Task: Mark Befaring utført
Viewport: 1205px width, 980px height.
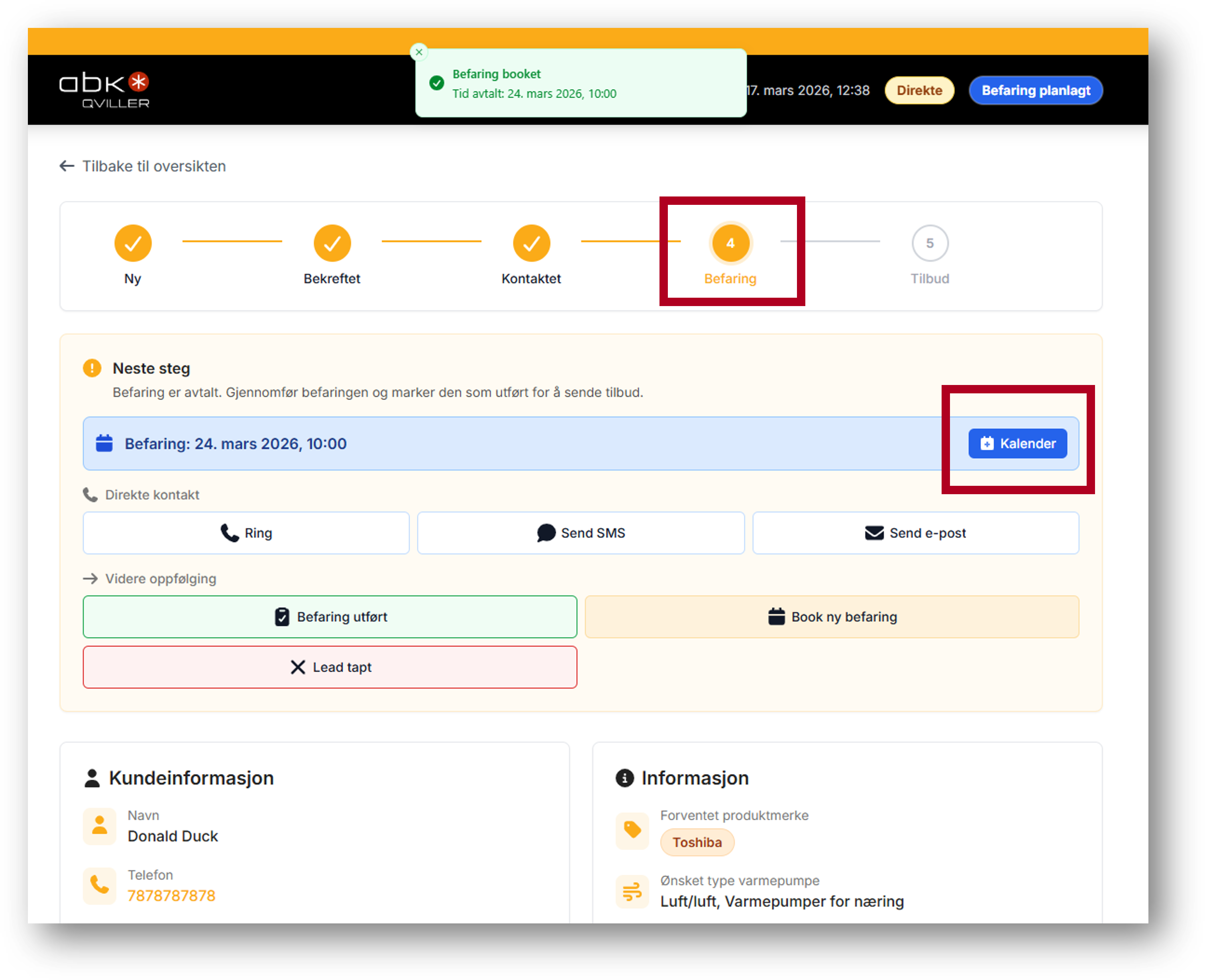Action: point(330,617)
